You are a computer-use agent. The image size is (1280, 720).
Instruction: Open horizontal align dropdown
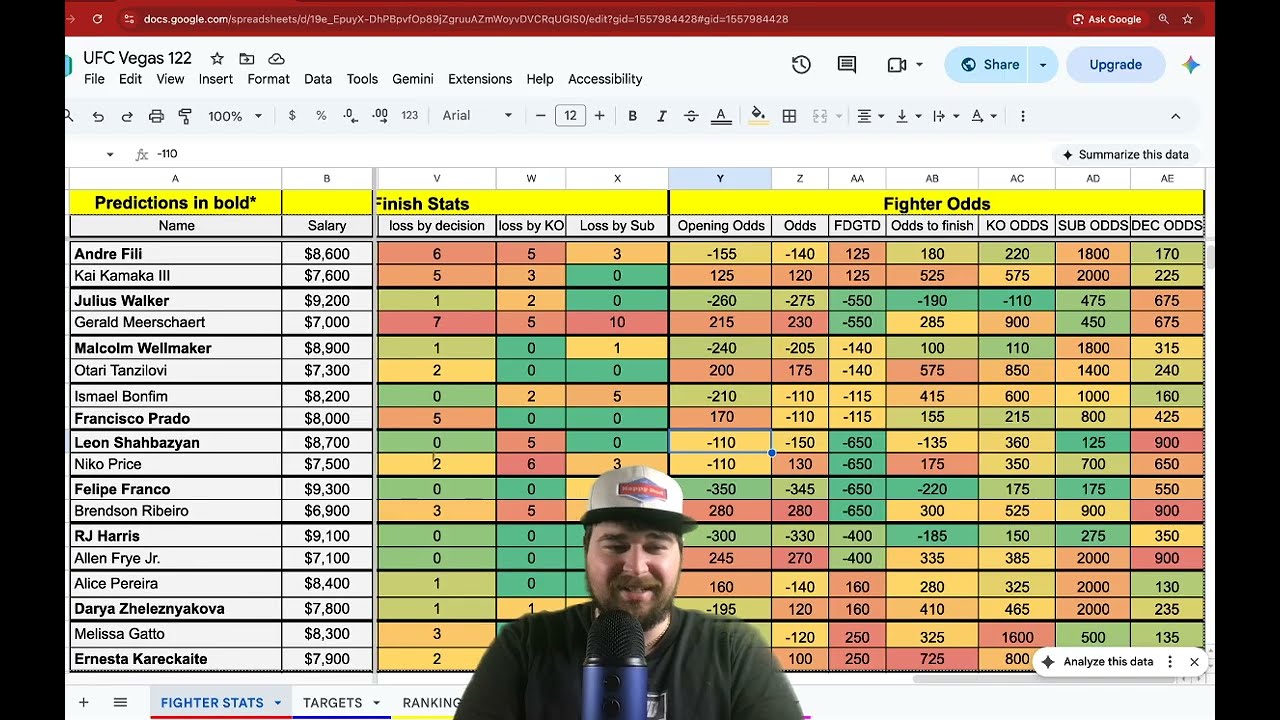pyautogui.click(x=870, y=116)
